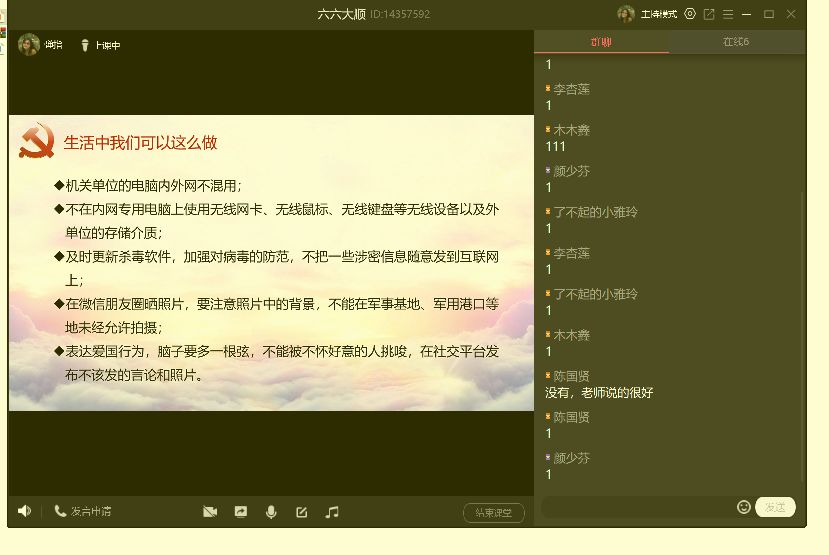Screen dimensions: 829x555
Task: Click the music note icon
Action: 332,512
